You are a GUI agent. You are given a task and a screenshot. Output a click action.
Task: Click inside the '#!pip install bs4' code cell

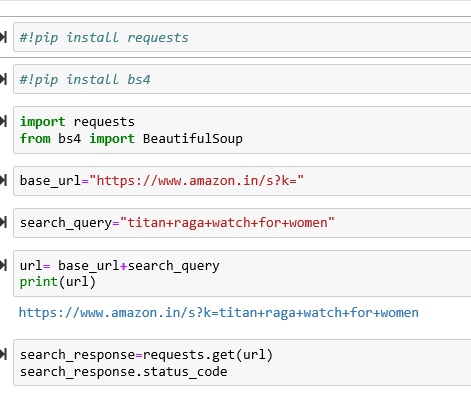tap(242, 79)
